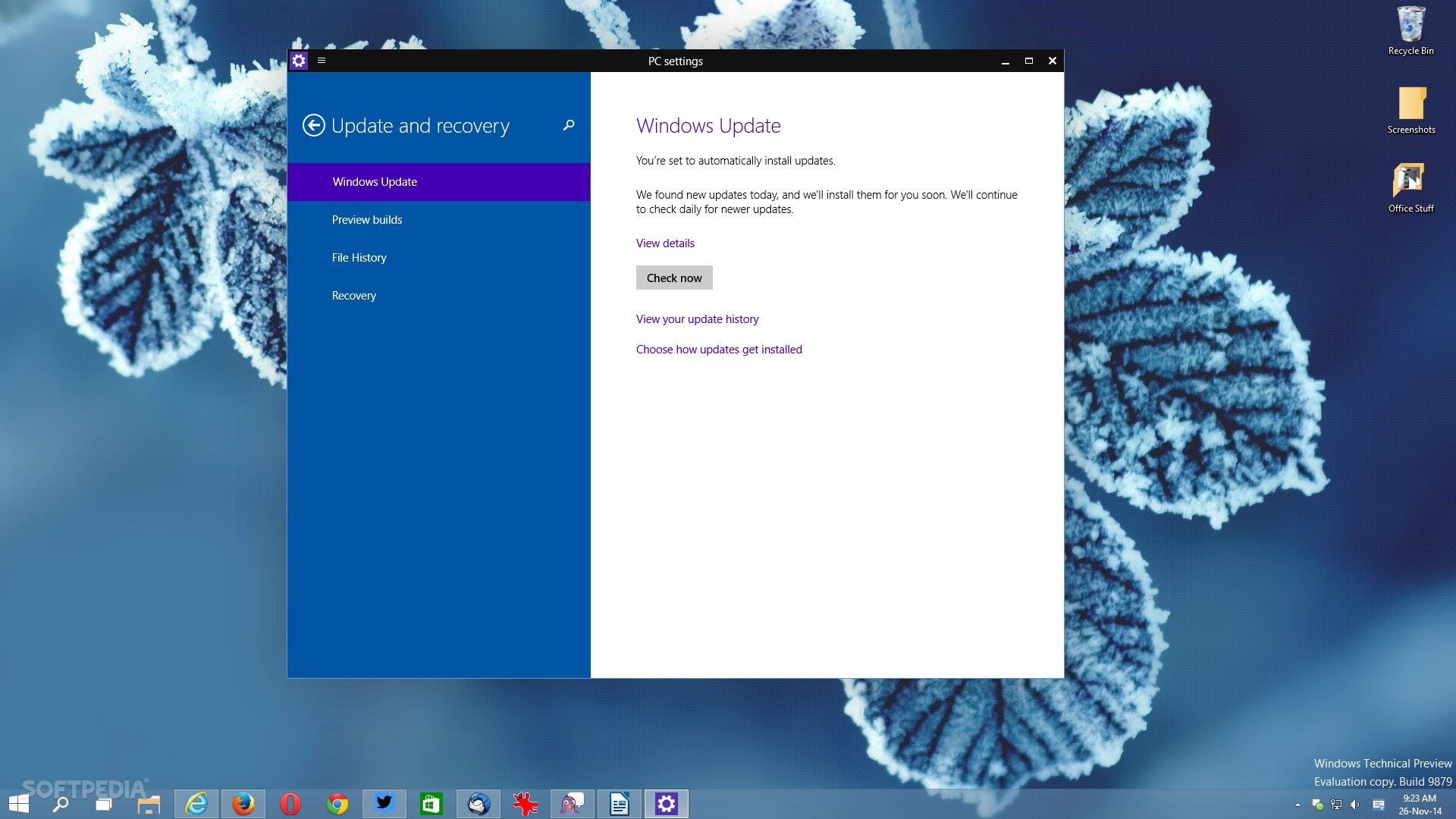Open Task View on the taskbar

tap(103, 804)
